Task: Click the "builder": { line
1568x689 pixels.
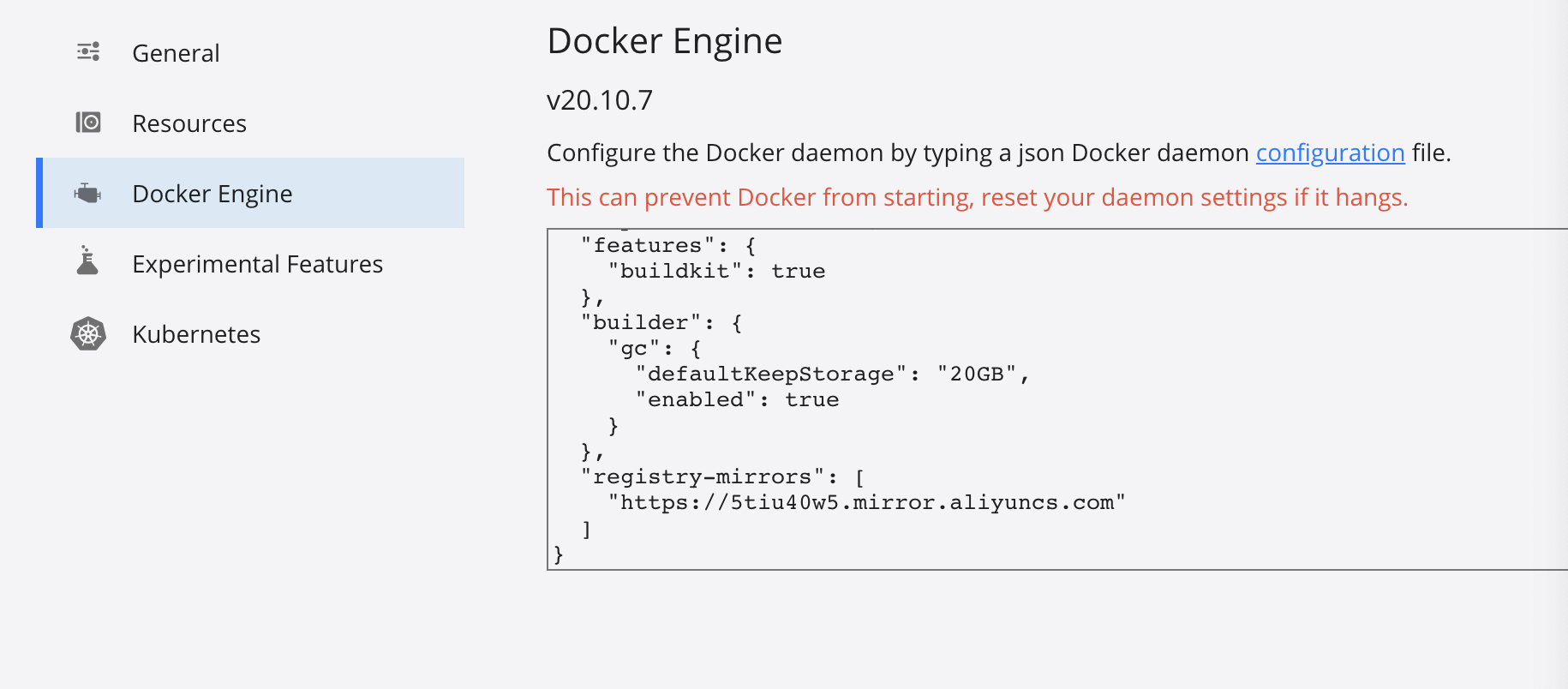Action: point(661,323)
